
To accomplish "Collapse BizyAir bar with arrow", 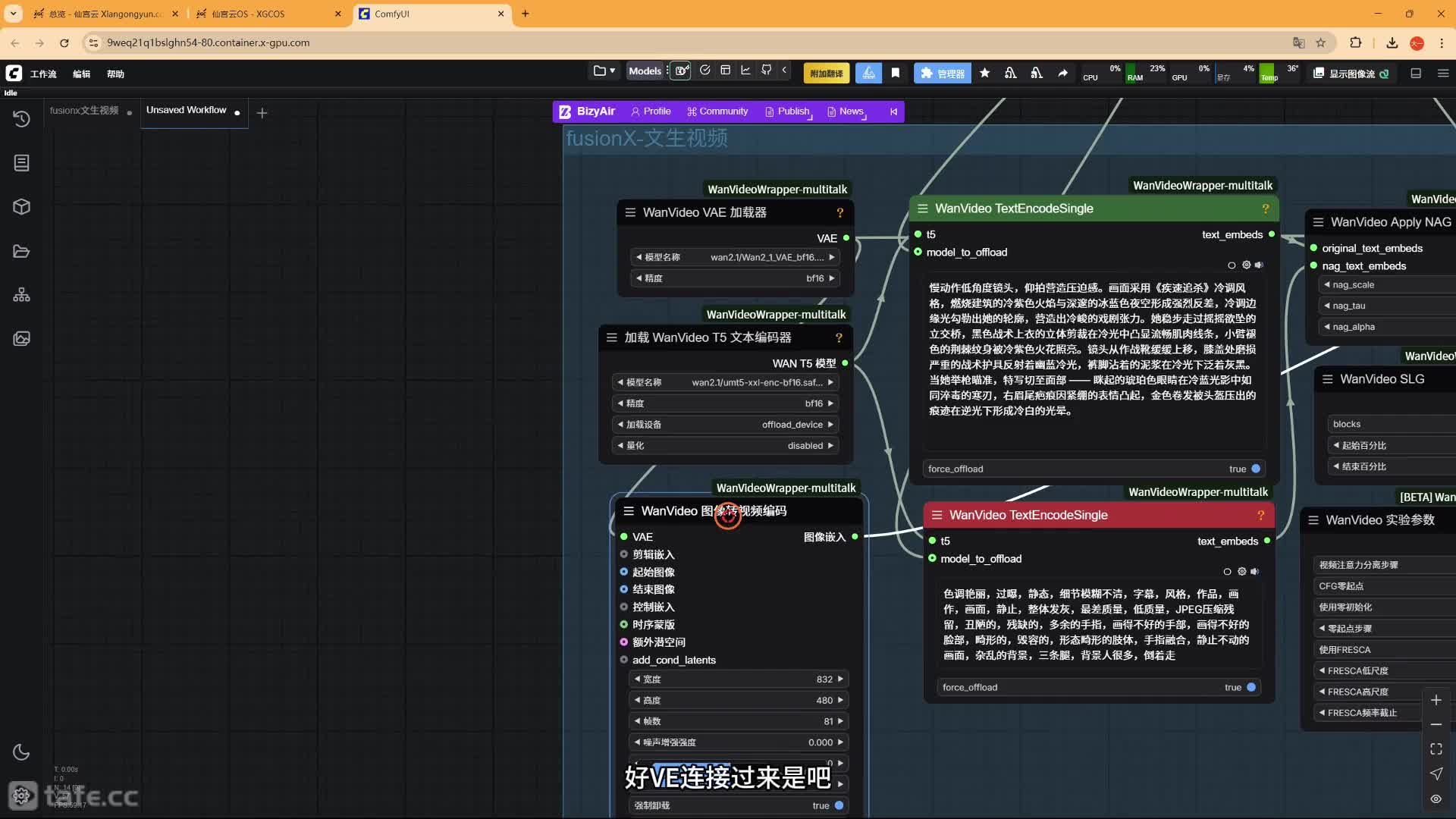I will (893, 111).
